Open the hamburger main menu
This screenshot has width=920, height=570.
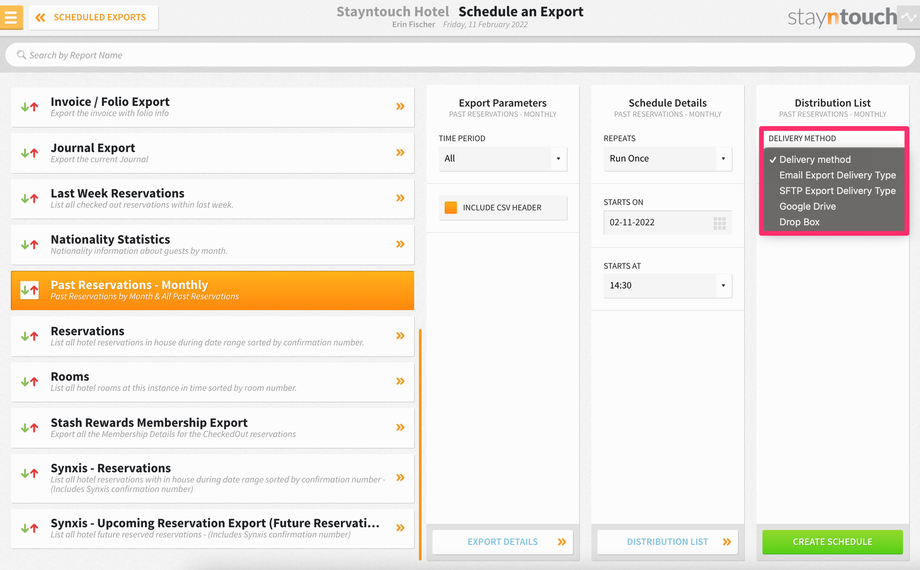tap(11, 17)
